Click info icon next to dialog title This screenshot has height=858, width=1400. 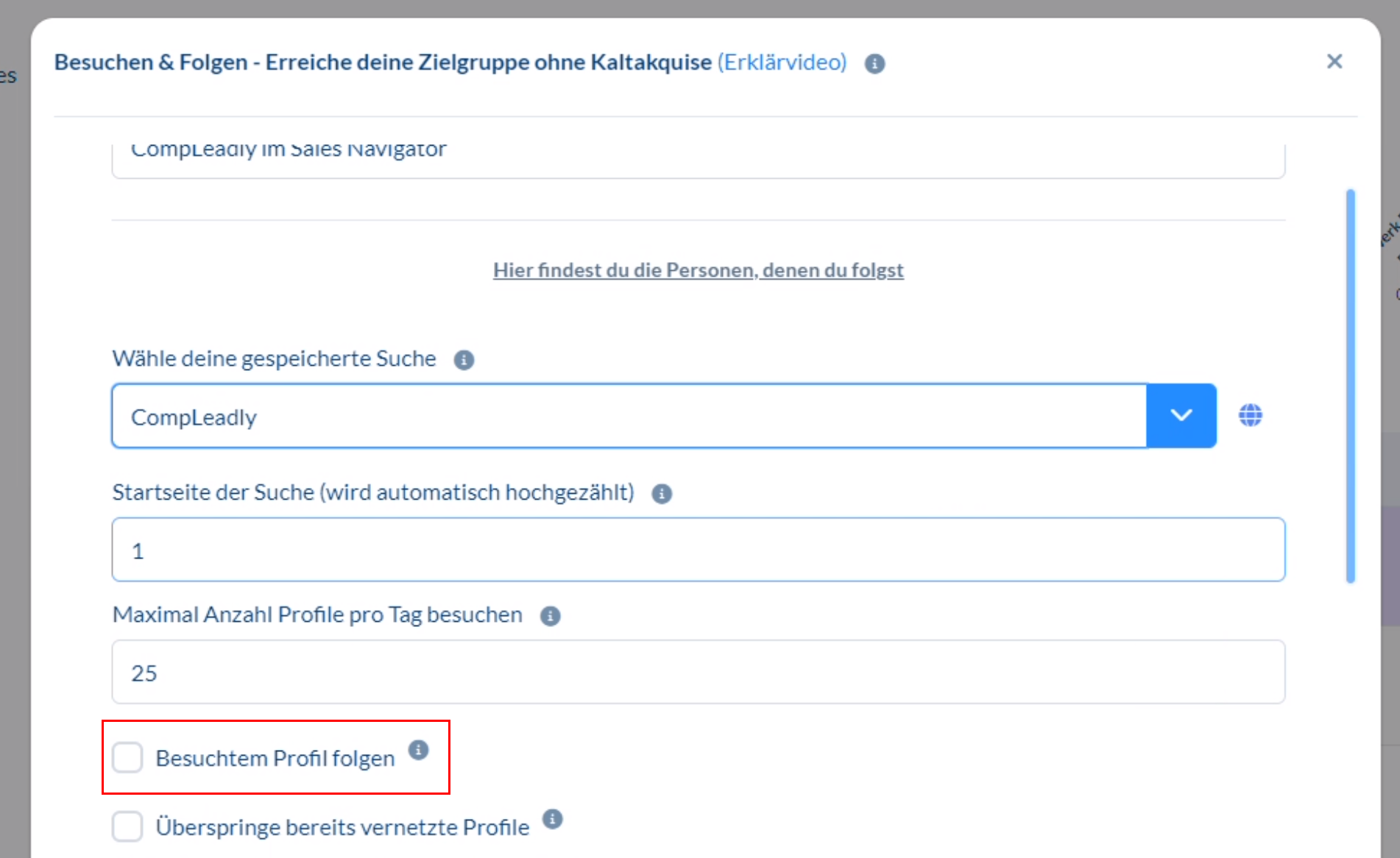874,64
